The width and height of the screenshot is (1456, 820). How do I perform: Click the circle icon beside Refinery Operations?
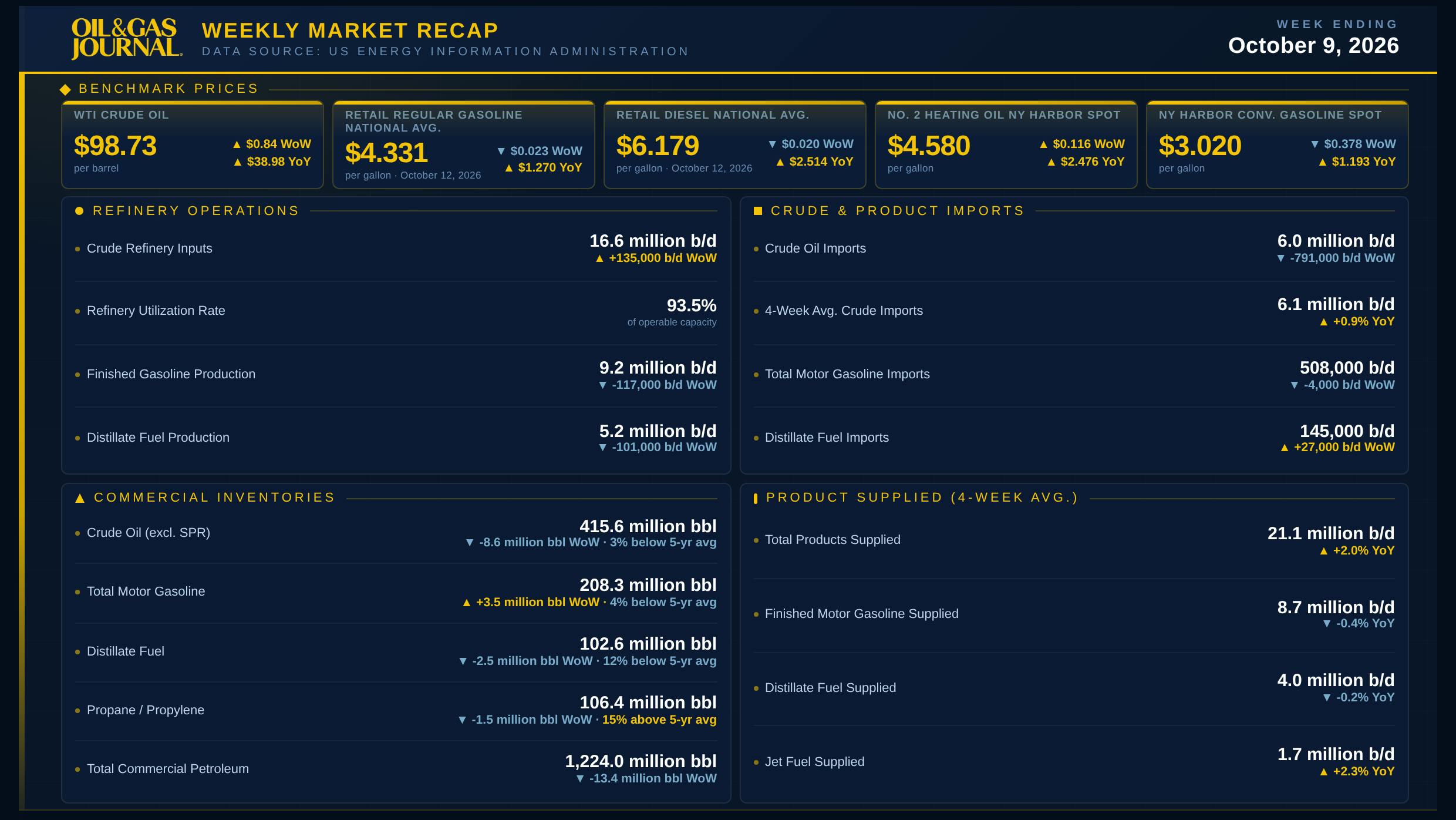(79, 211)
